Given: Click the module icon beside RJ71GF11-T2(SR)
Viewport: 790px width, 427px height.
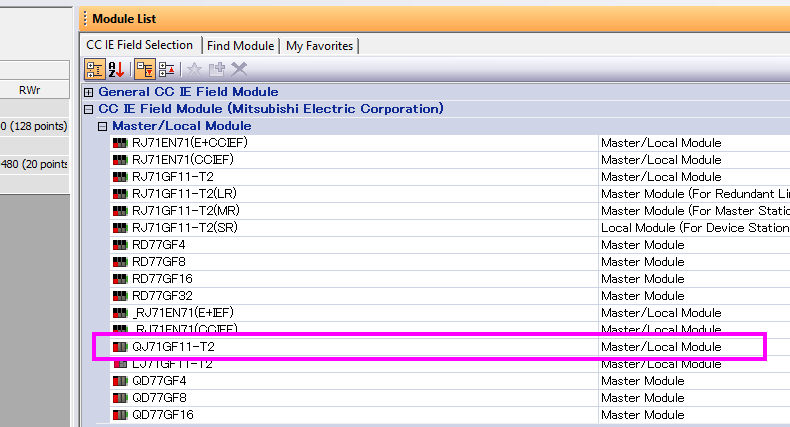Looking at the screenshot, I should coord(120,228).
